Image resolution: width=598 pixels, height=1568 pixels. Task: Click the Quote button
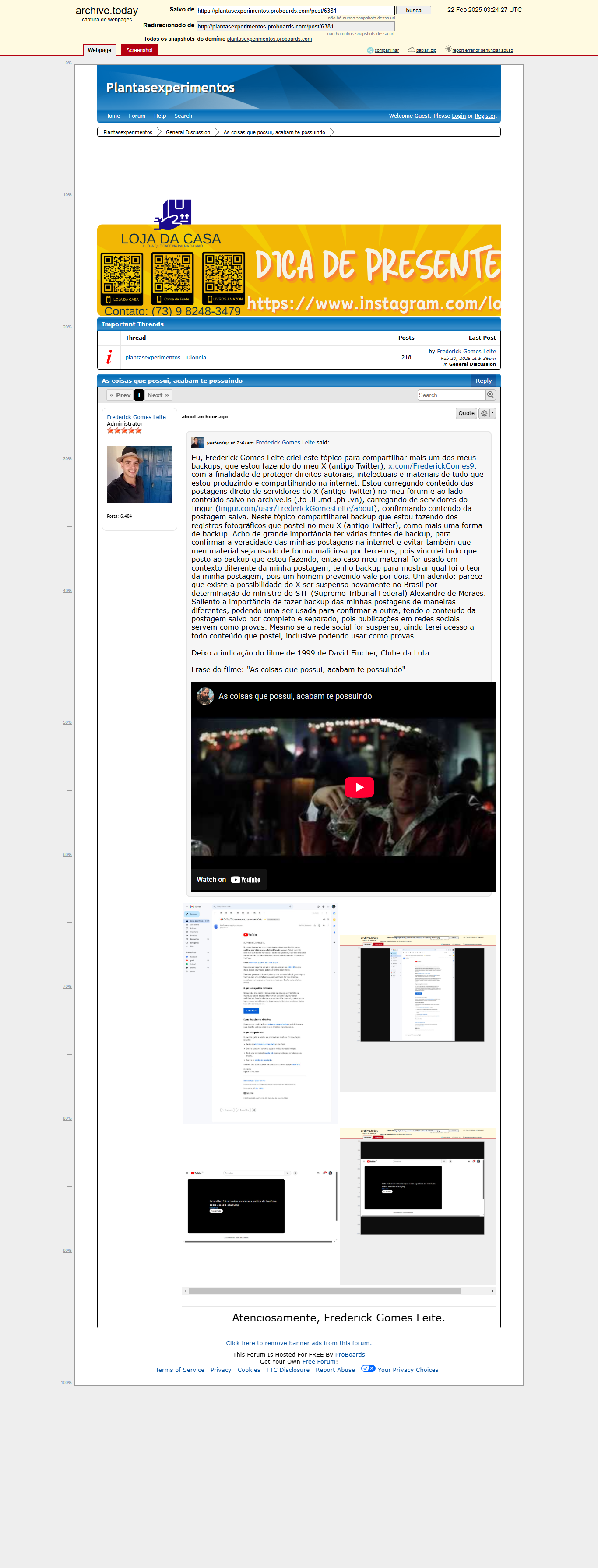point(467,413)
